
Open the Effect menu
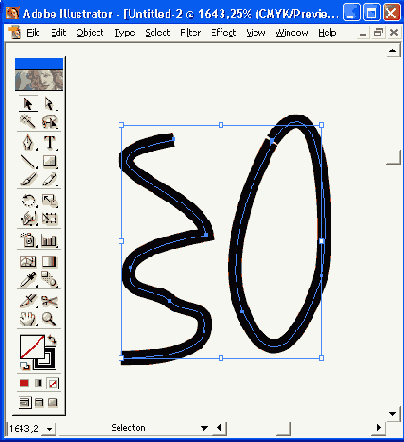(x=224, y=33)
